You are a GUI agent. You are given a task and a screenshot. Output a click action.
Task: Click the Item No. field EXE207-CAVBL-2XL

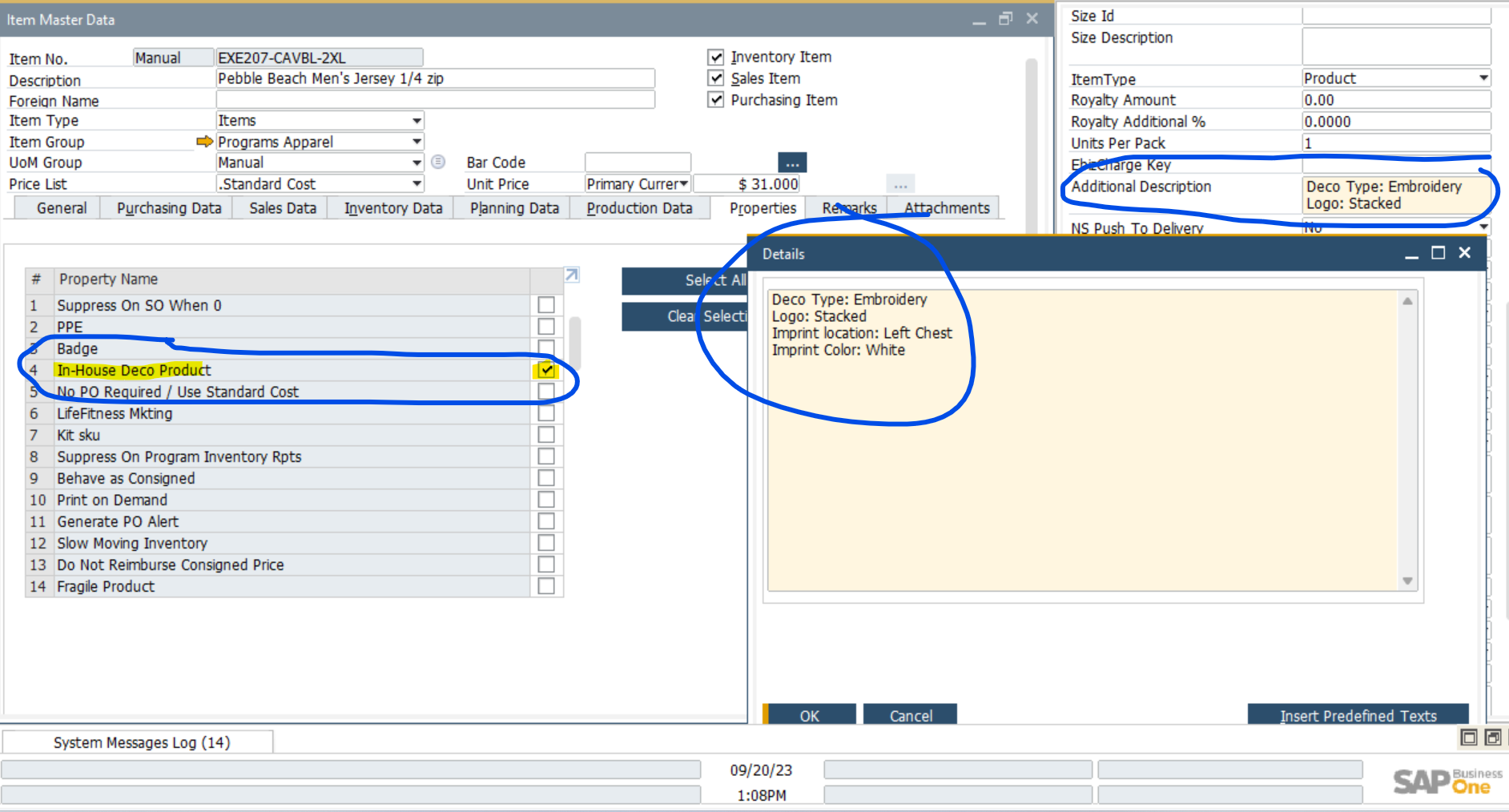tap(319, 58)
